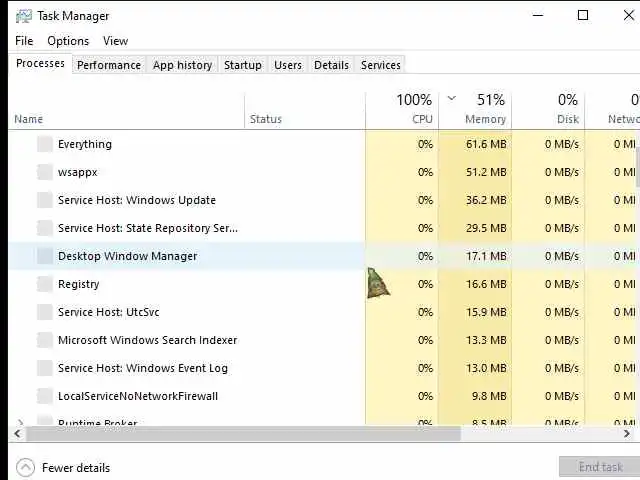Click the Everything process icon
640x480 pixels.
[x=45, y=144]
